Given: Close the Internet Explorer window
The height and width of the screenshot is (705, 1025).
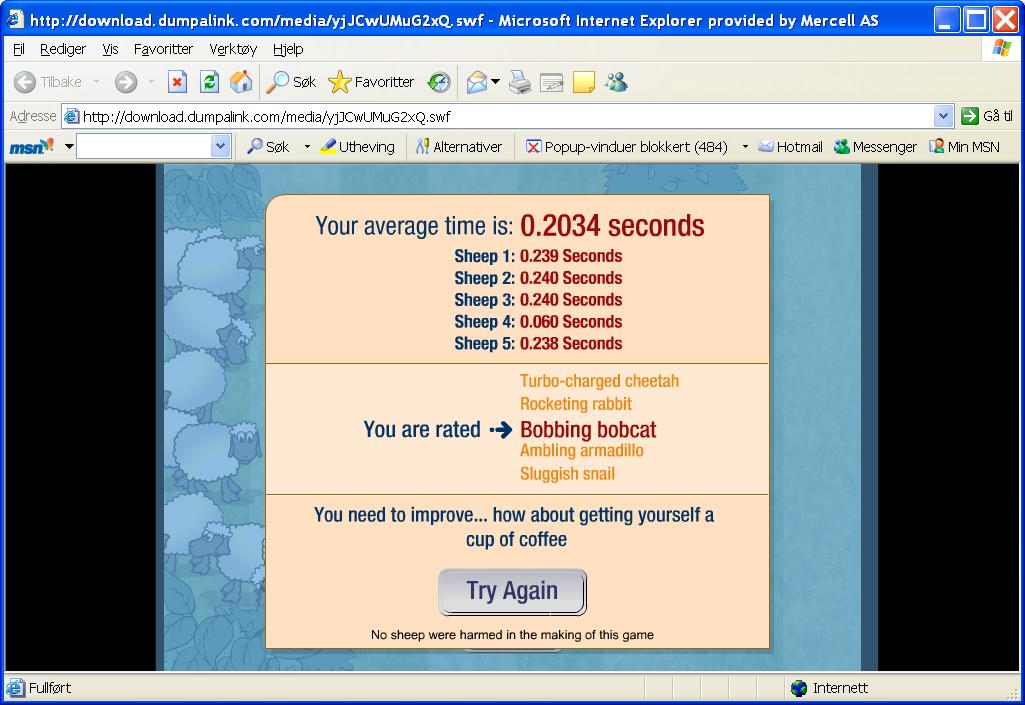Looking at the screenshot, I should pyautogui.click(x=1005, y=20).
